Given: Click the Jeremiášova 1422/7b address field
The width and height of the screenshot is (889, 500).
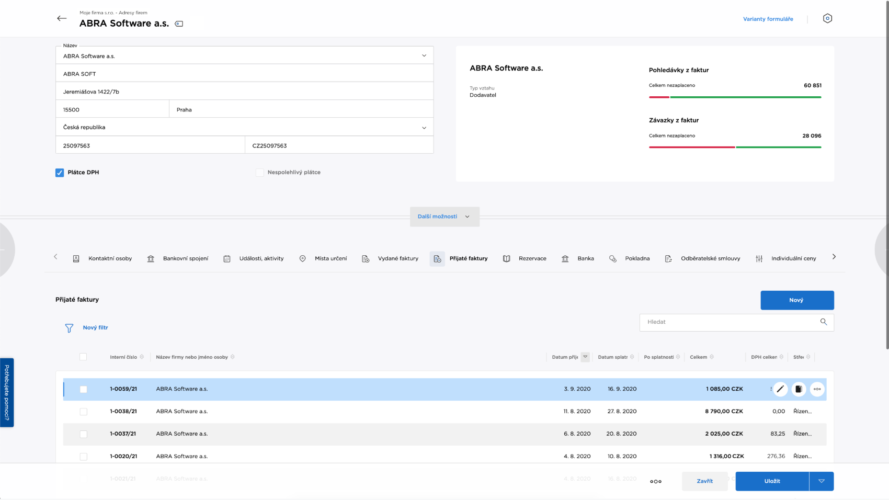Looking at the screenshot, I should coord(244,92).
